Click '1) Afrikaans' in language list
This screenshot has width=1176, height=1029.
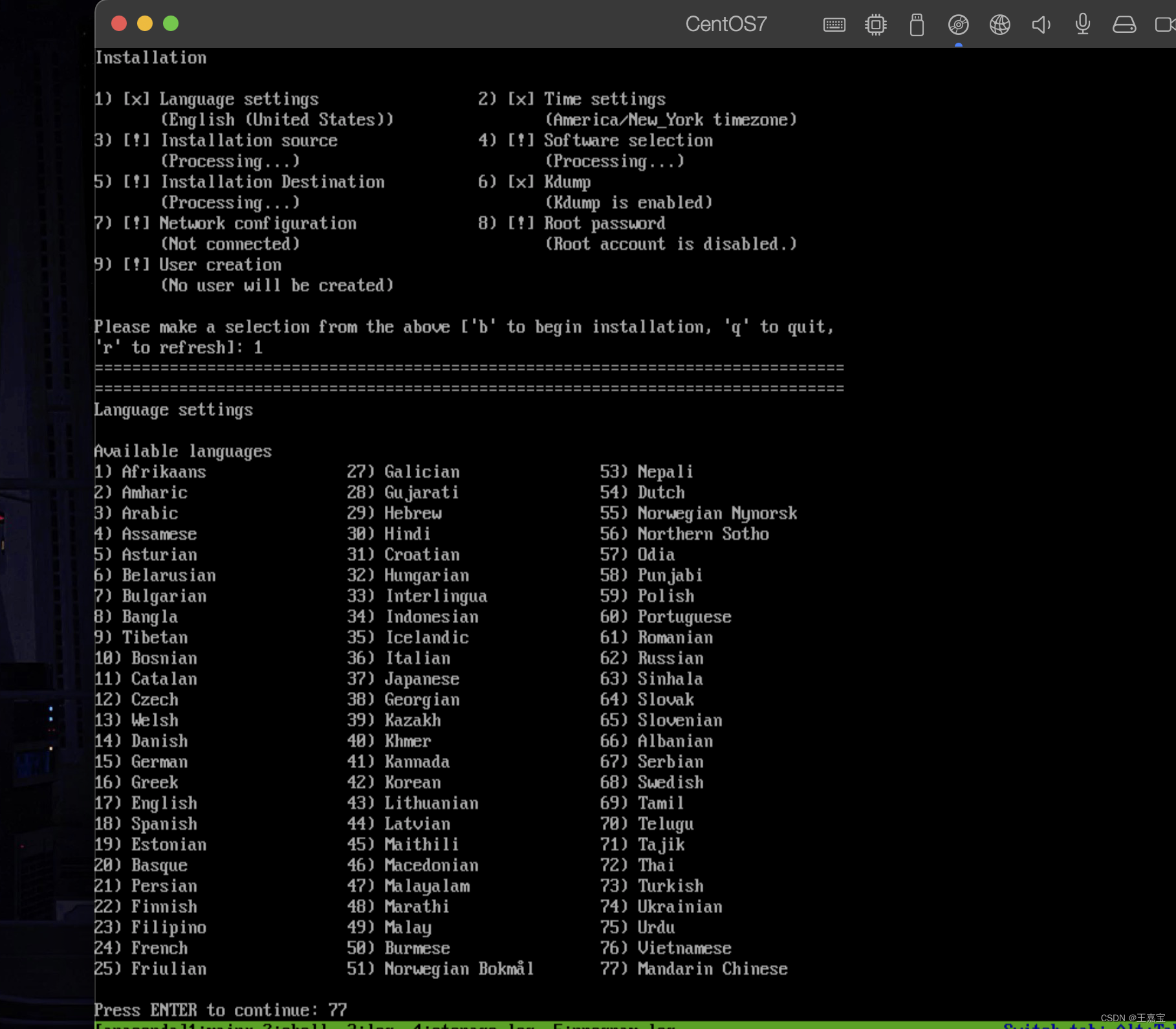pyautogui.click(x=151, y=472)
